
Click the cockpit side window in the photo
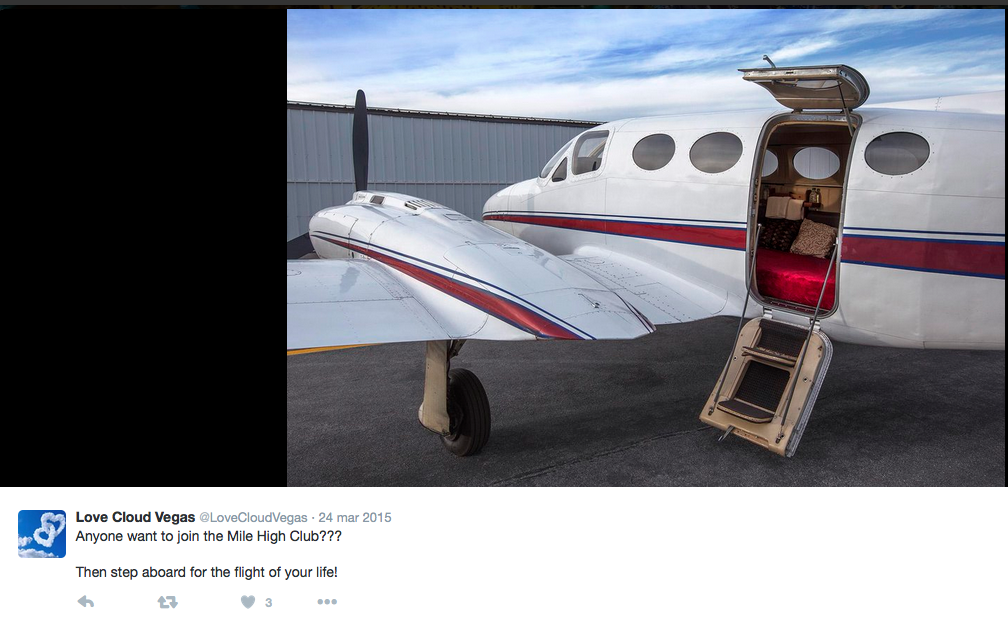point(590,152)
